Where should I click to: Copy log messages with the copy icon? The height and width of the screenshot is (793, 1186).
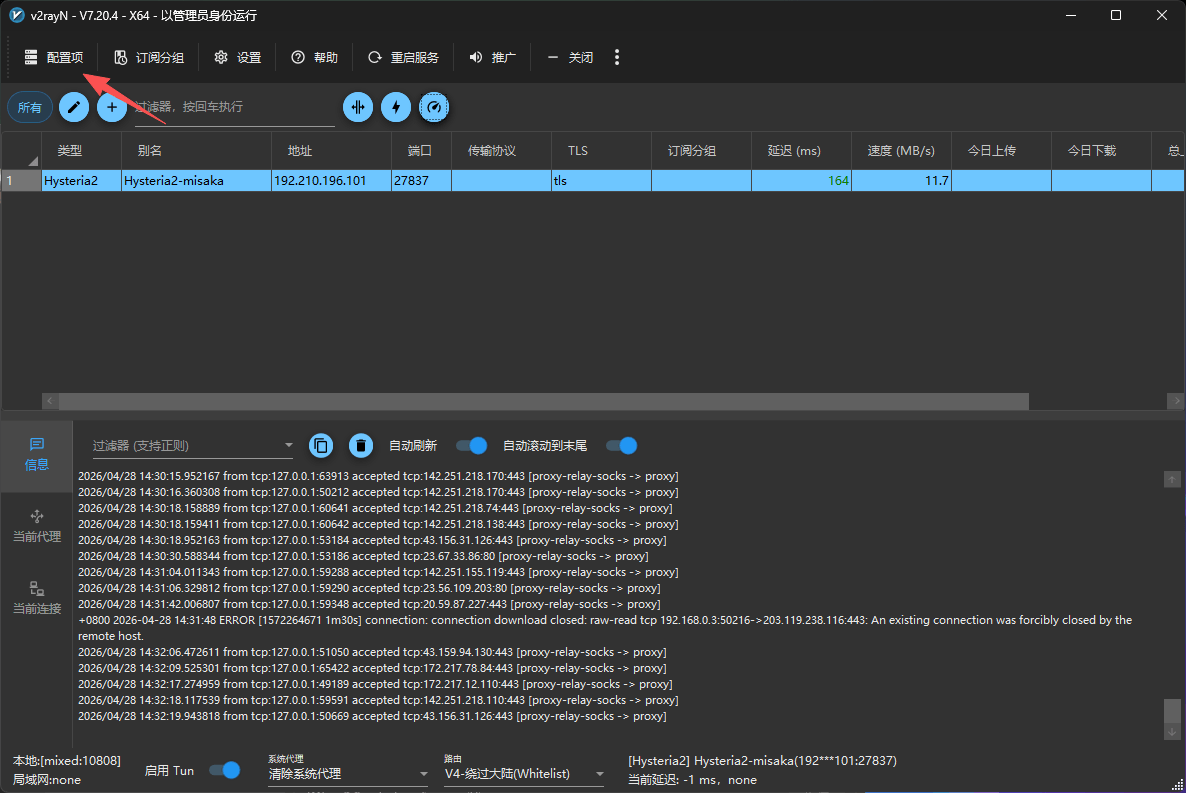[x=321, y=446]
